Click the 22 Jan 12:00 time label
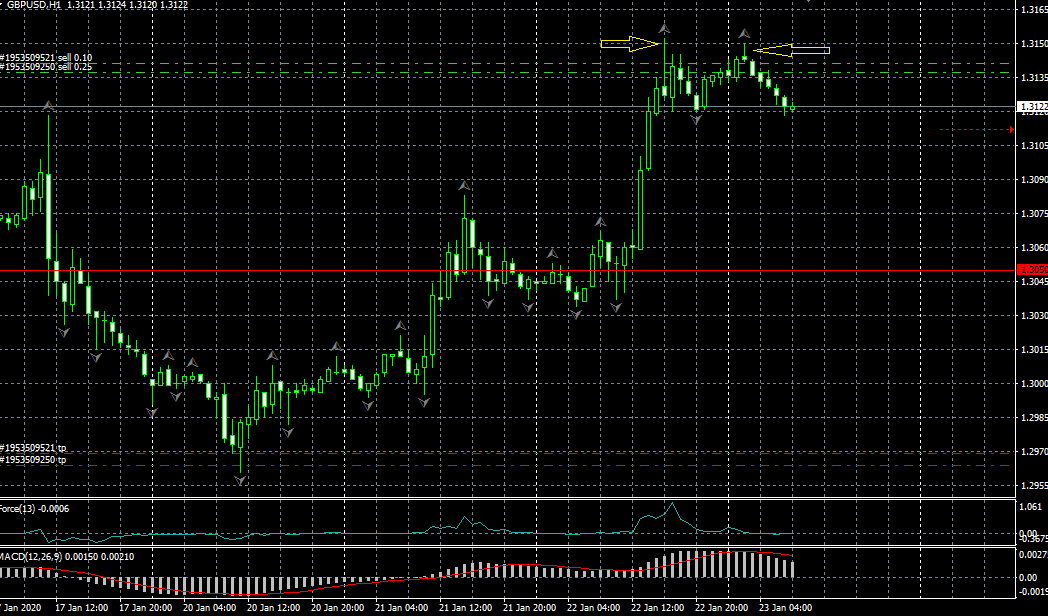The width and height of the screenshot is (1048, 616). pyautogui.click(x=658, y=608)
